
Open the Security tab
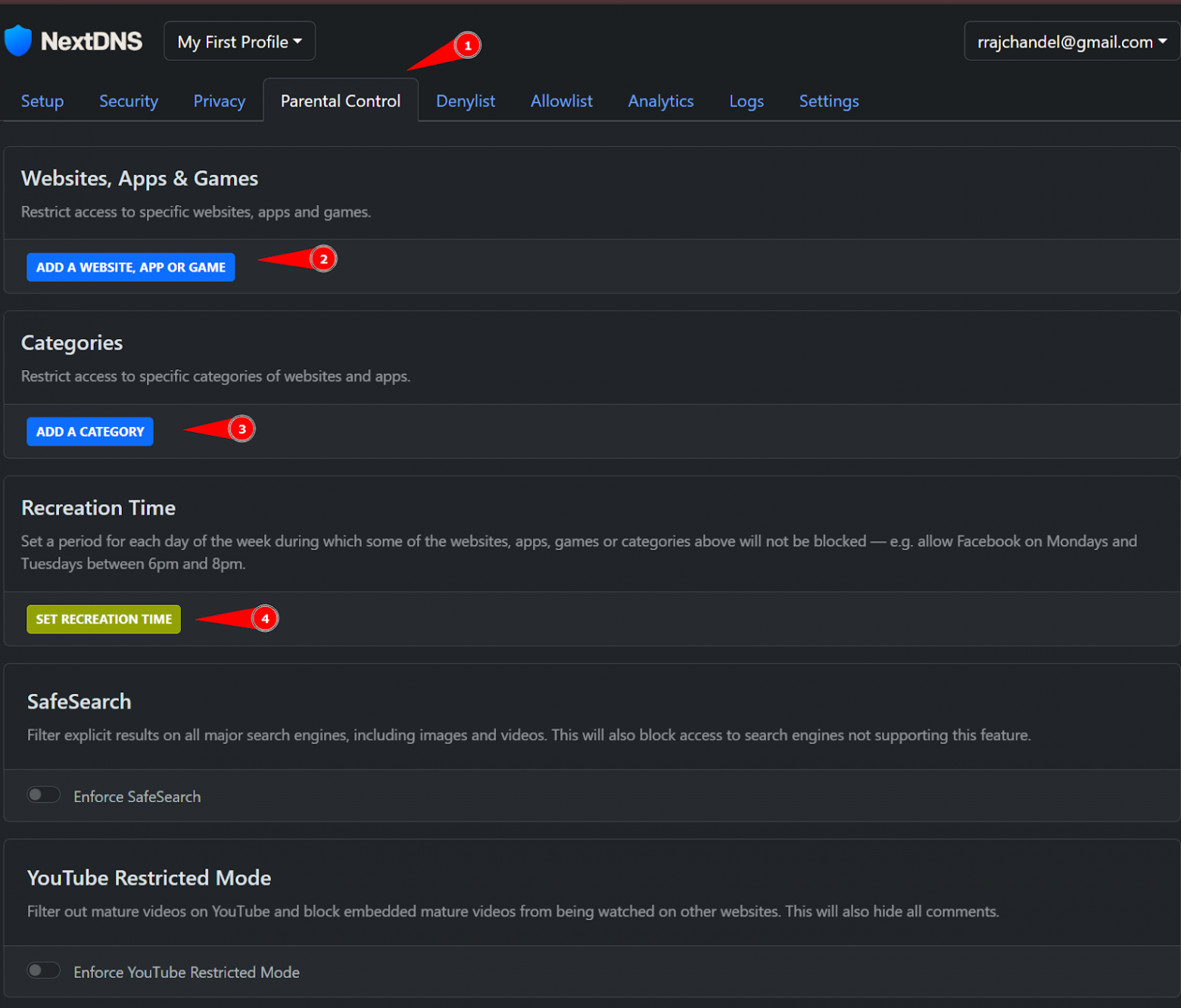click(x=129, y=101)
